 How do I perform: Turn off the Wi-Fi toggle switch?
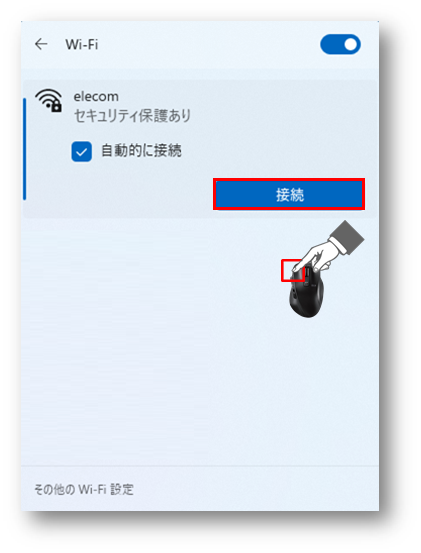[340, 44]
